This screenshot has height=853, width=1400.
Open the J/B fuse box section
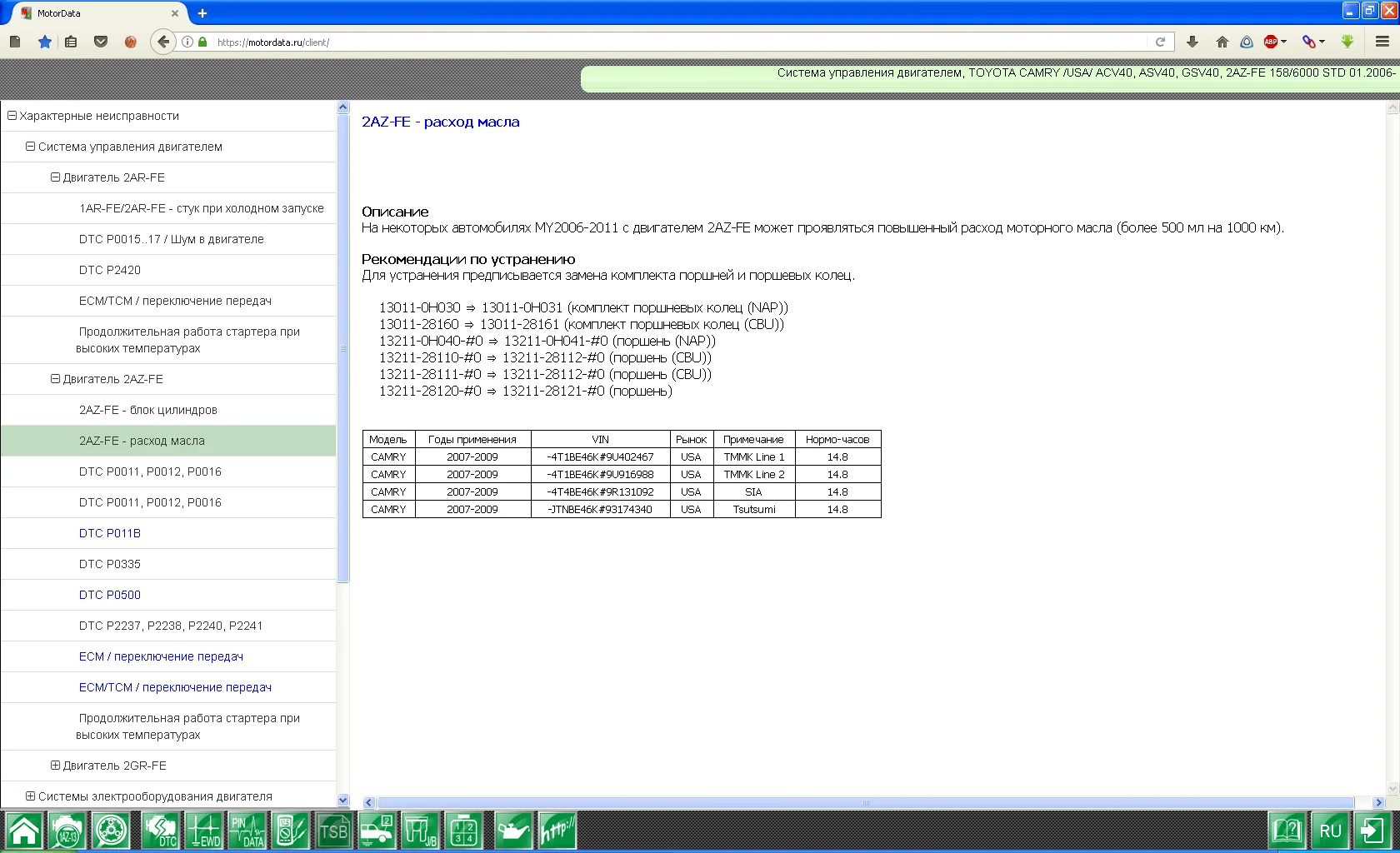421,831
